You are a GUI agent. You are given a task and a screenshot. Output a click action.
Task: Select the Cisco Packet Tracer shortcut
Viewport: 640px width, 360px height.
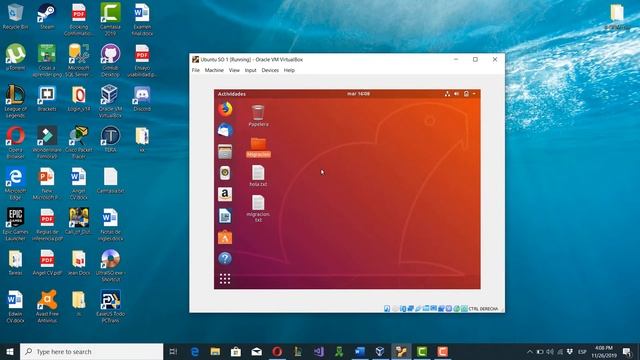pyautogui.click(x=79, y=142)
